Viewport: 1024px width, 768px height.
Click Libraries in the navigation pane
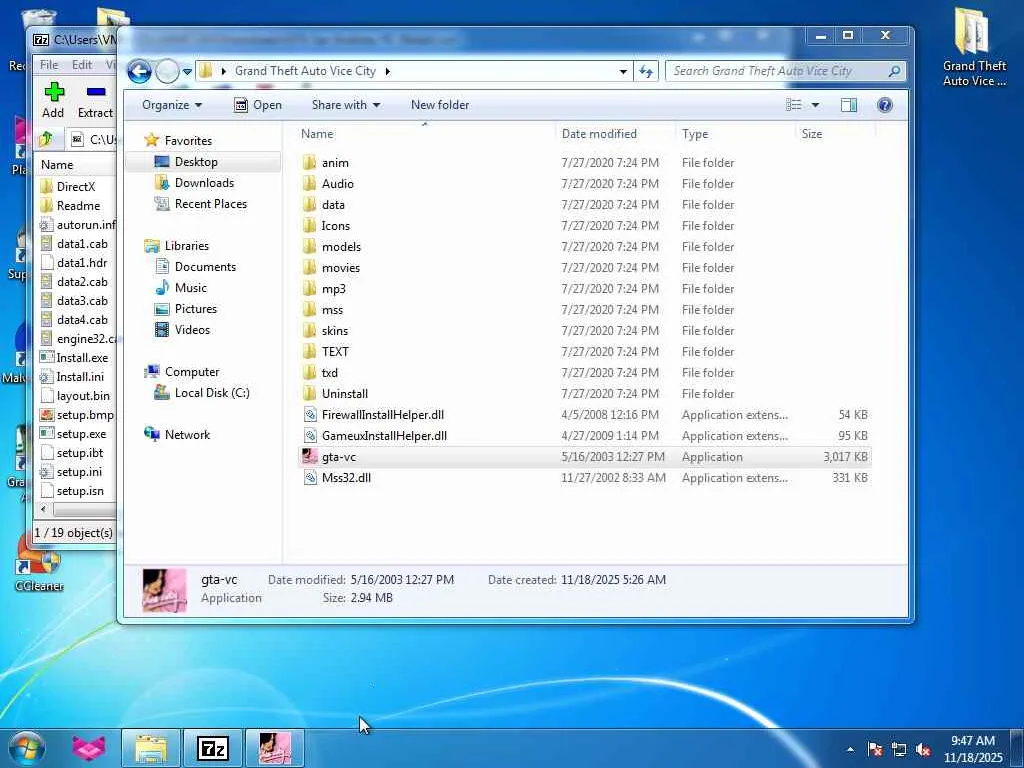click(x=186, y=246)
